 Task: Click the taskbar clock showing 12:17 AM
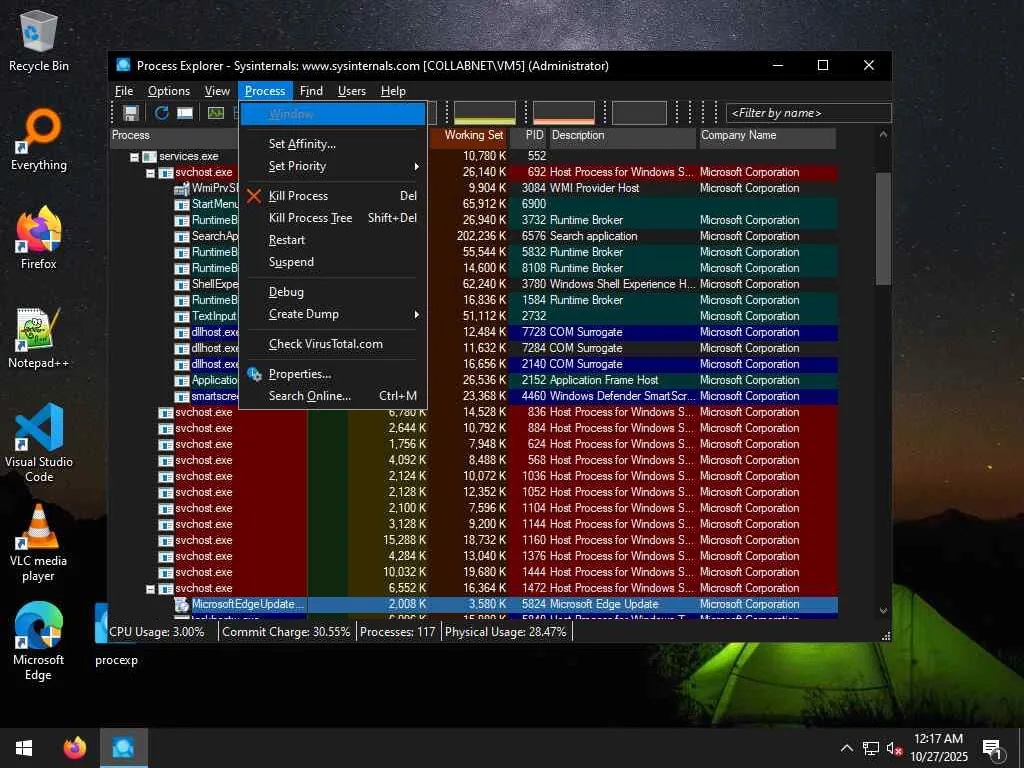point(938,748)
